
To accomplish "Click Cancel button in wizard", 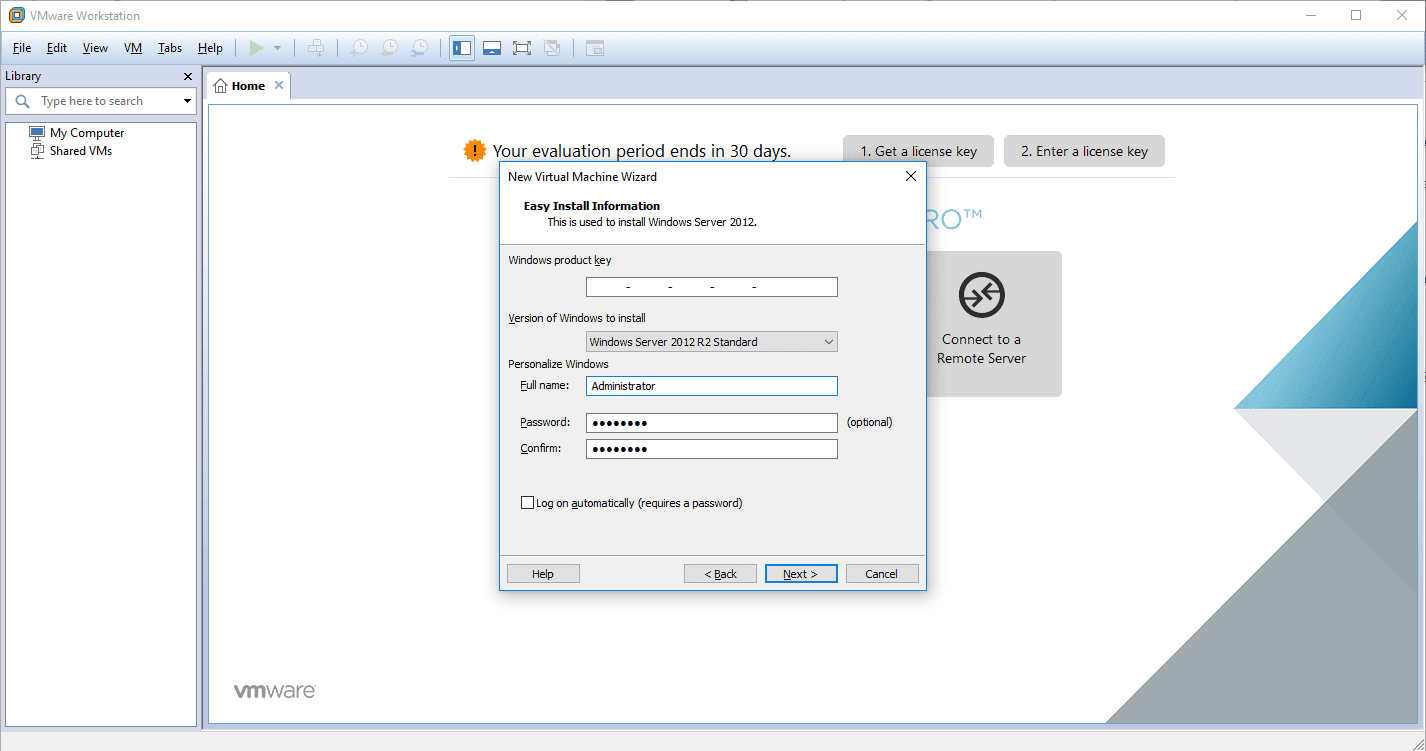I will tap(882, 574).
